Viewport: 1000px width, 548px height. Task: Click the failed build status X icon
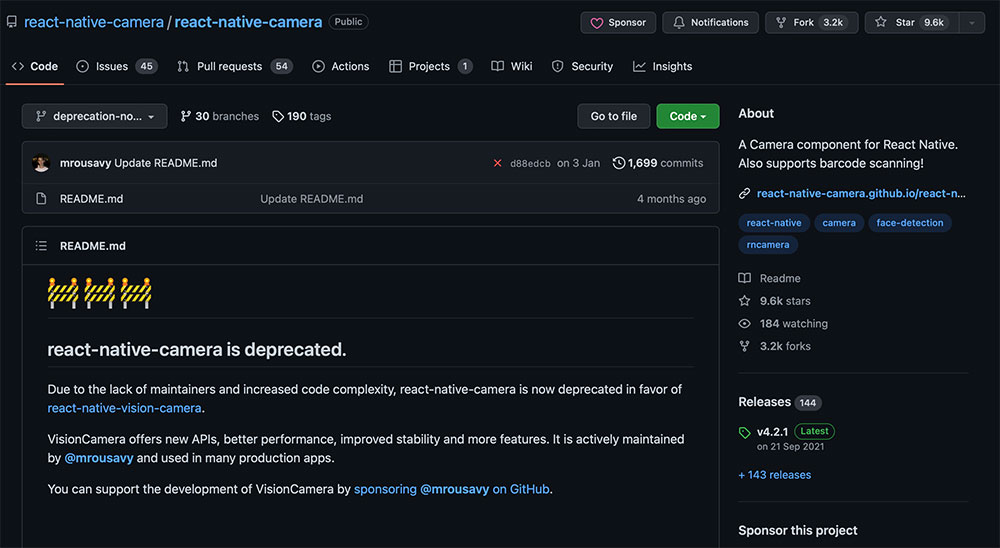(x=497, y=163)
